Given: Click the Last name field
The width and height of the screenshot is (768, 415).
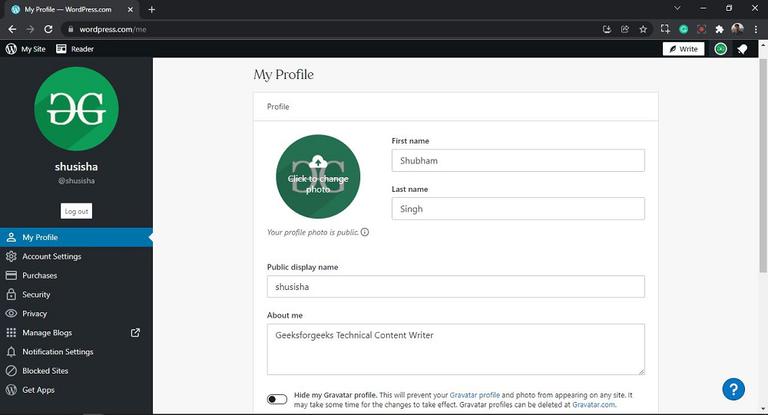Looking at the screenshot, I should click(518, 209).
